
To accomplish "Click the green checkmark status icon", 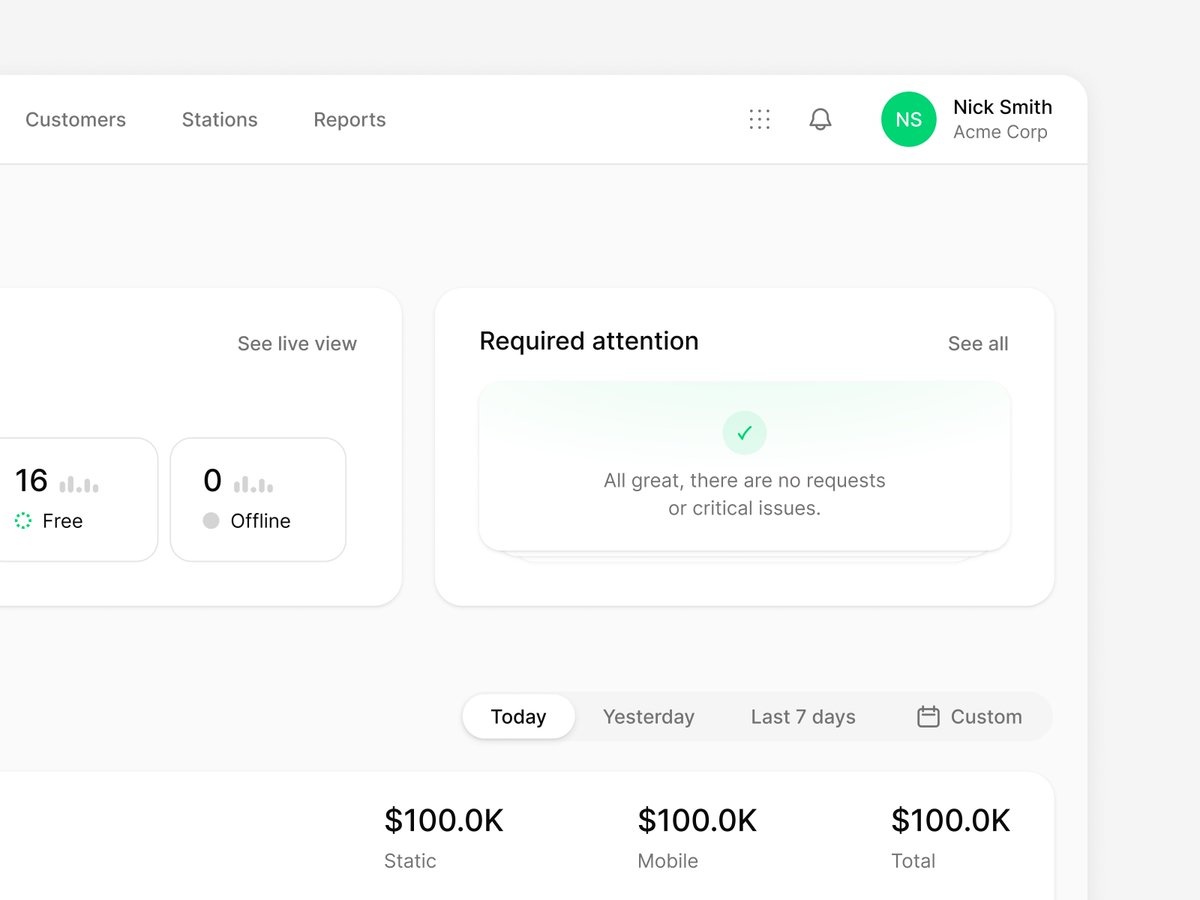I will coord(744,433).
